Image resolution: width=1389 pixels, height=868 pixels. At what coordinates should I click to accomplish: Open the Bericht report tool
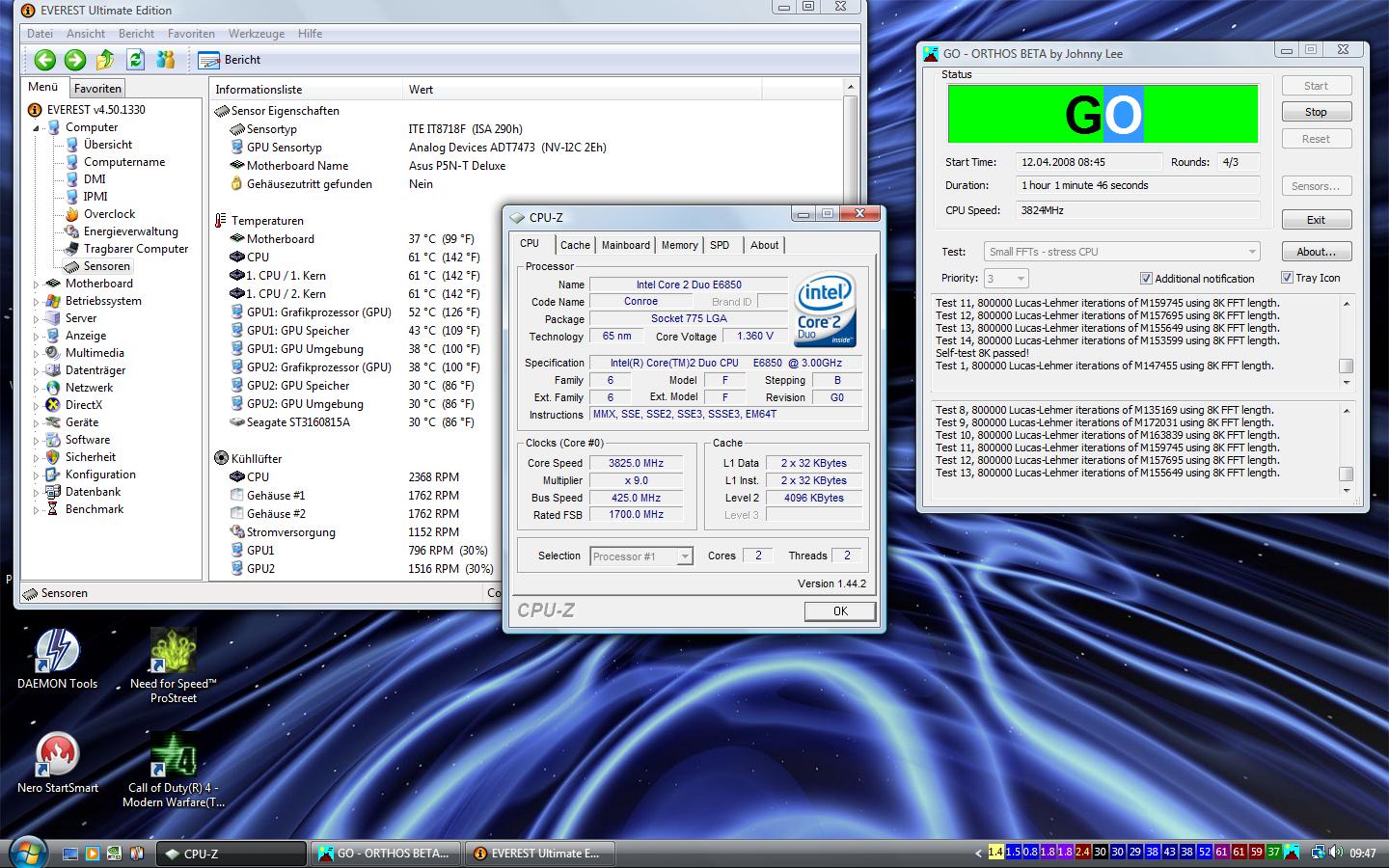pyautogui.click(x=230, y=60)
